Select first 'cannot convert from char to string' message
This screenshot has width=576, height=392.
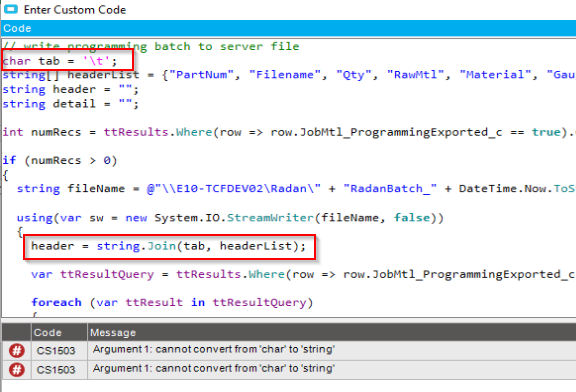[214, 349]
